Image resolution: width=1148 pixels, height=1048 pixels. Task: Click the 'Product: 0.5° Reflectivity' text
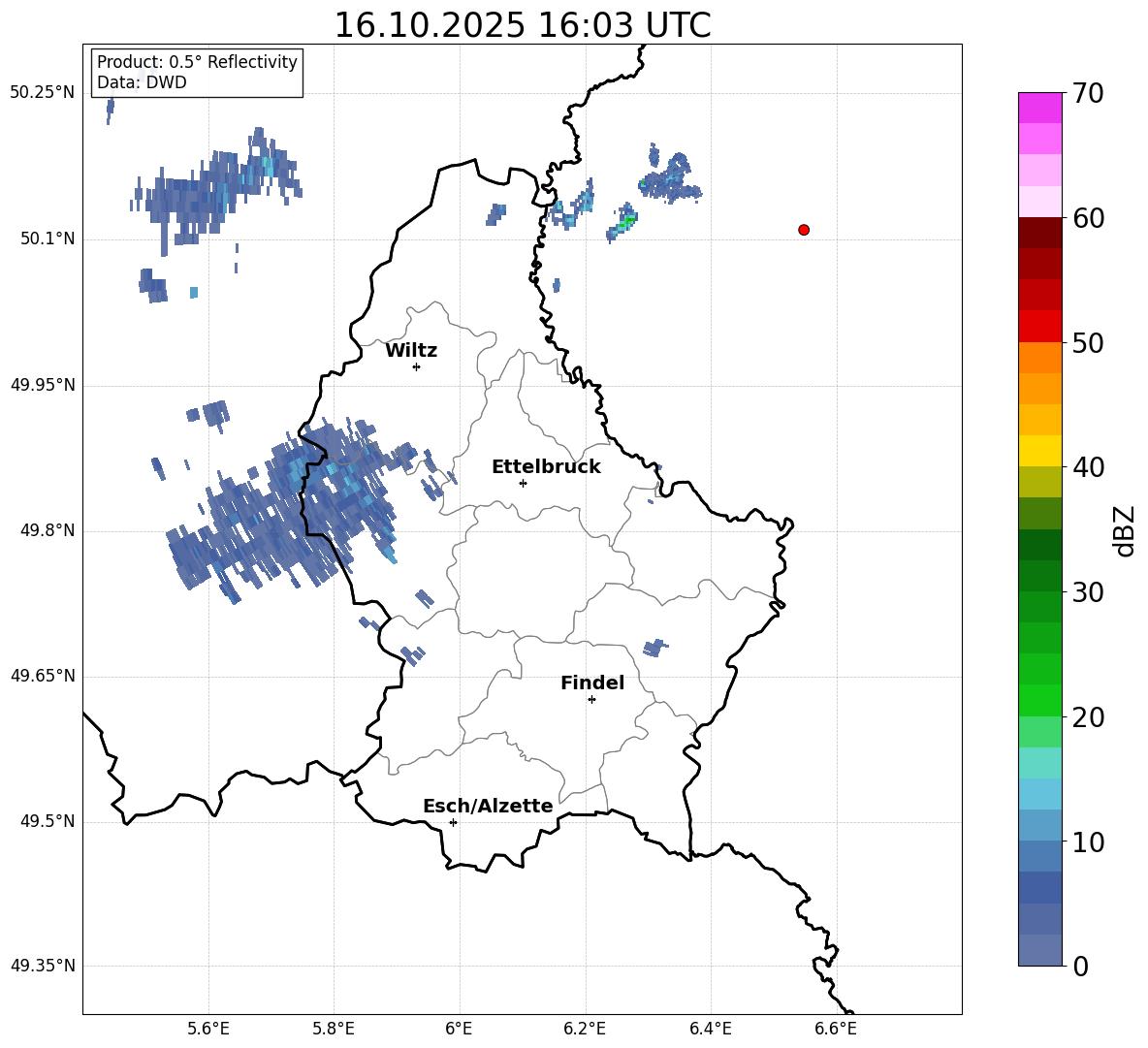point(197,62)
